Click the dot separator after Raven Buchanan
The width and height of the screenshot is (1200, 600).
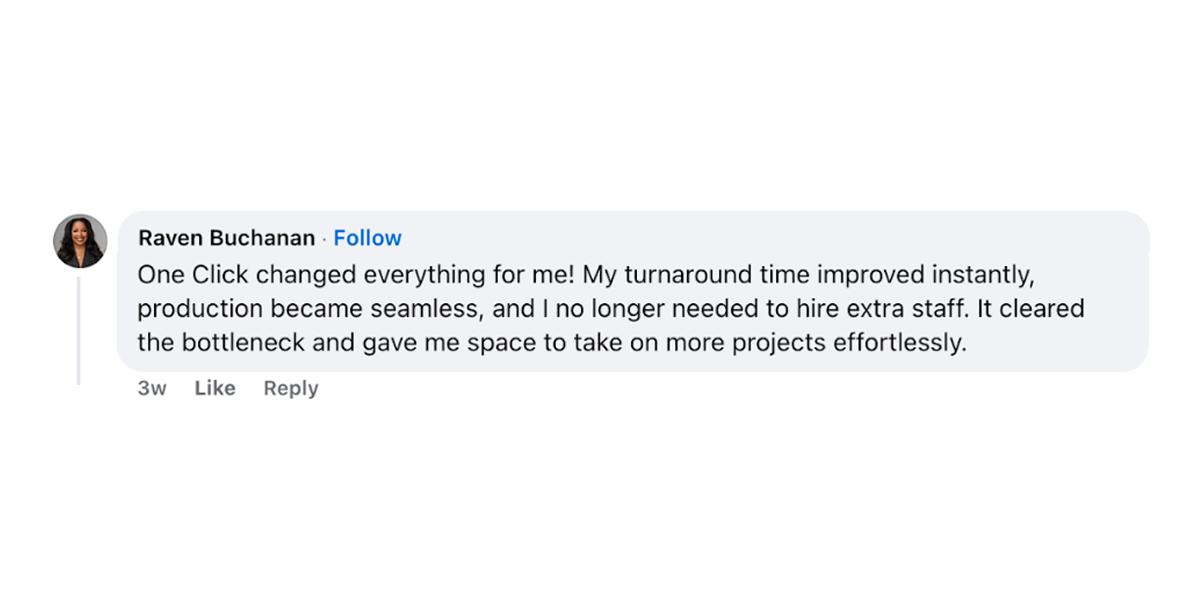(325, 238)
